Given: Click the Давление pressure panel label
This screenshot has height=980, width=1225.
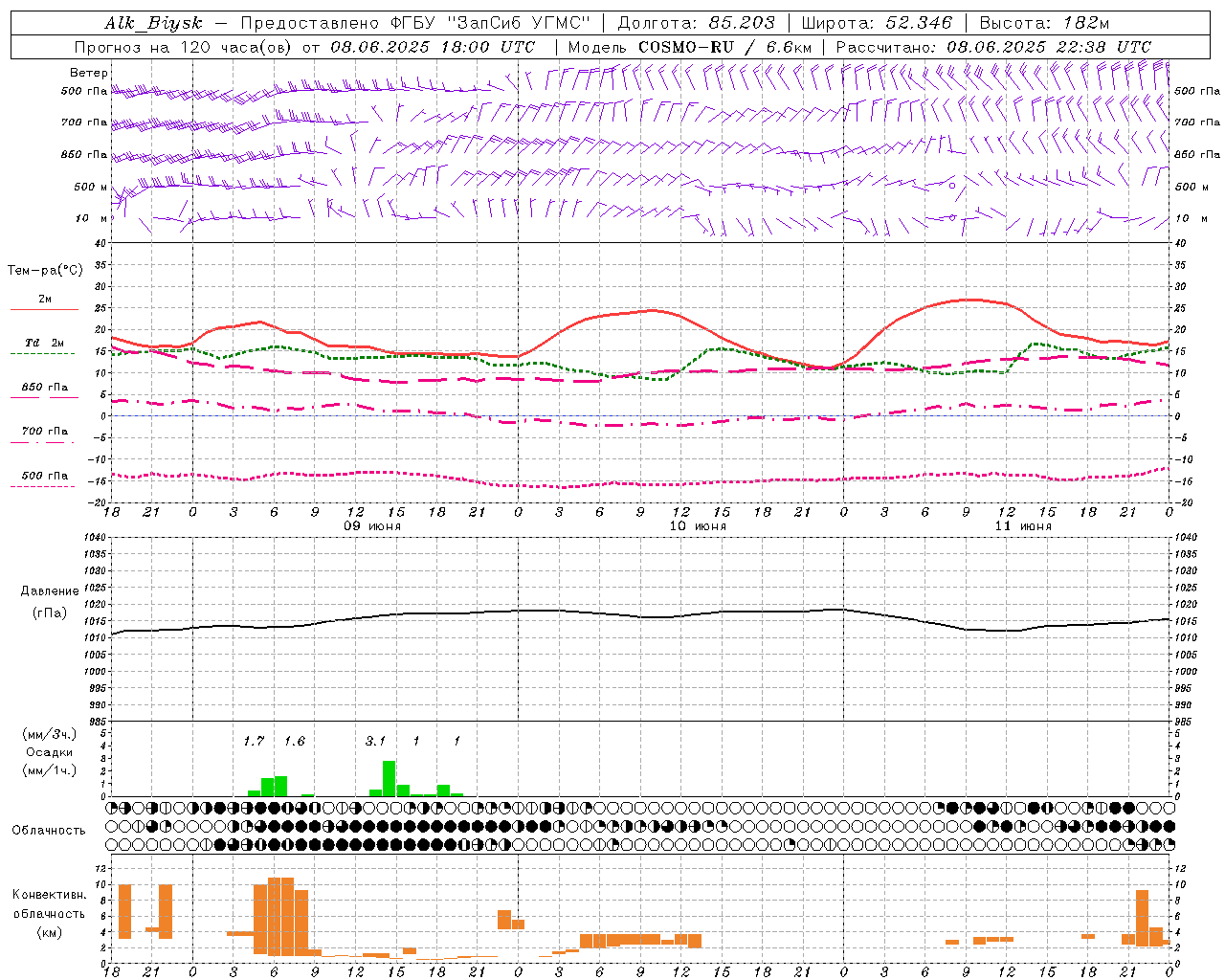Looking at the screenshot, I should click(50, 591).
